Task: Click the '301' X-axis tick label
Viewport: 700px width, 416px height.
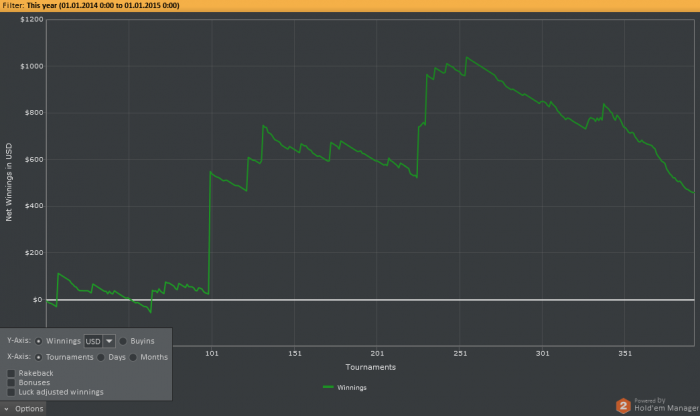Action: (543, 354)
